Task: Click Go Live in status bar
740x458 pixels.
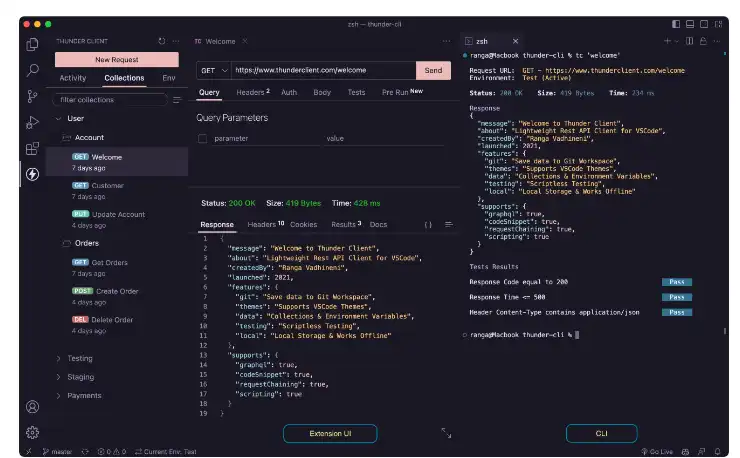Action: coord(656,451)
